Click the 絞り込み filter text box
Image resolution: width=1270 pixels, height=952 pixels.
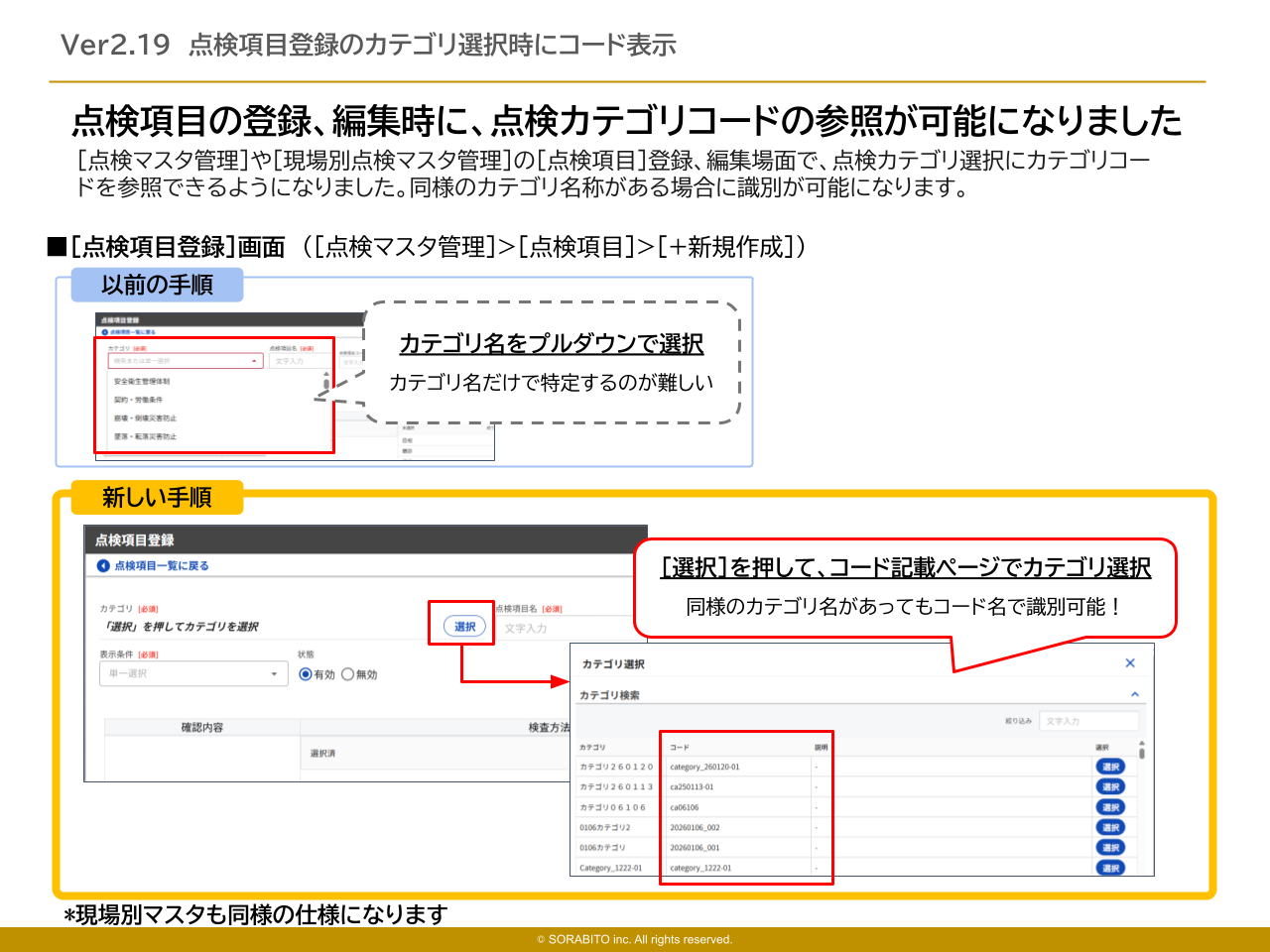pyautogui.click(x=1088, y=721)
